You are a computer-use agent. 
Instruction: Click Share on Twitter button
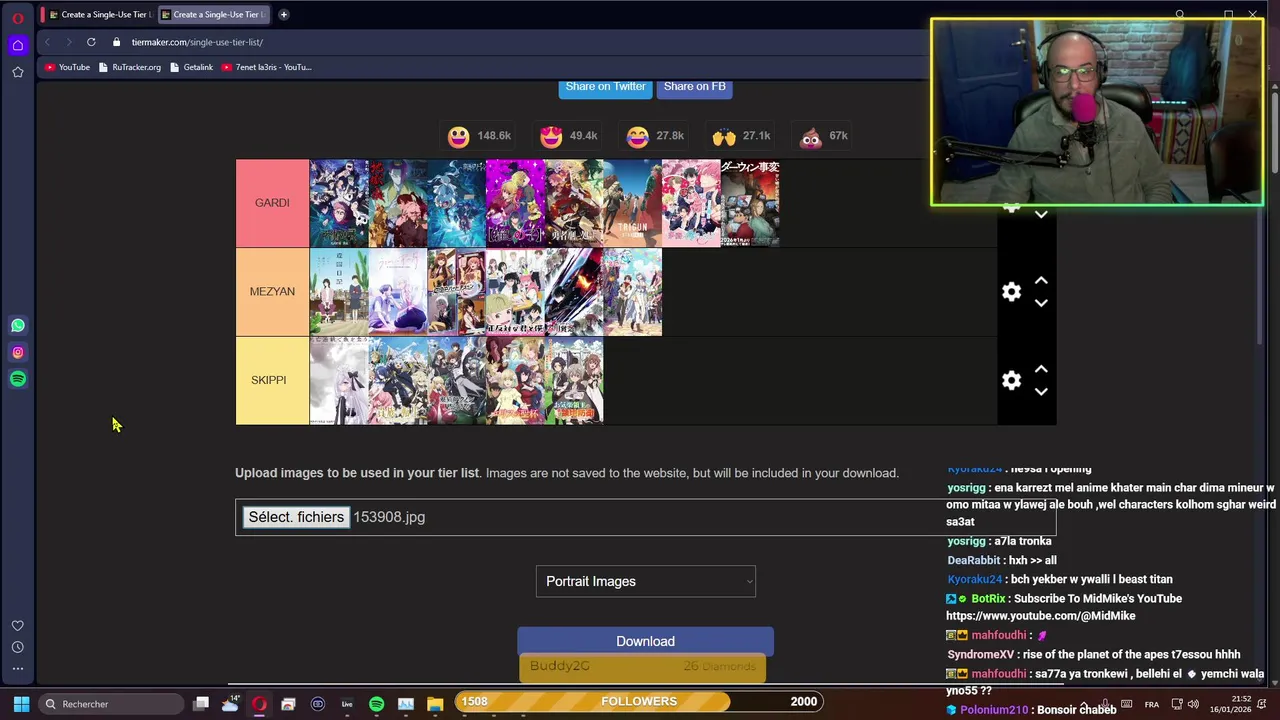(x=606, y=87)
